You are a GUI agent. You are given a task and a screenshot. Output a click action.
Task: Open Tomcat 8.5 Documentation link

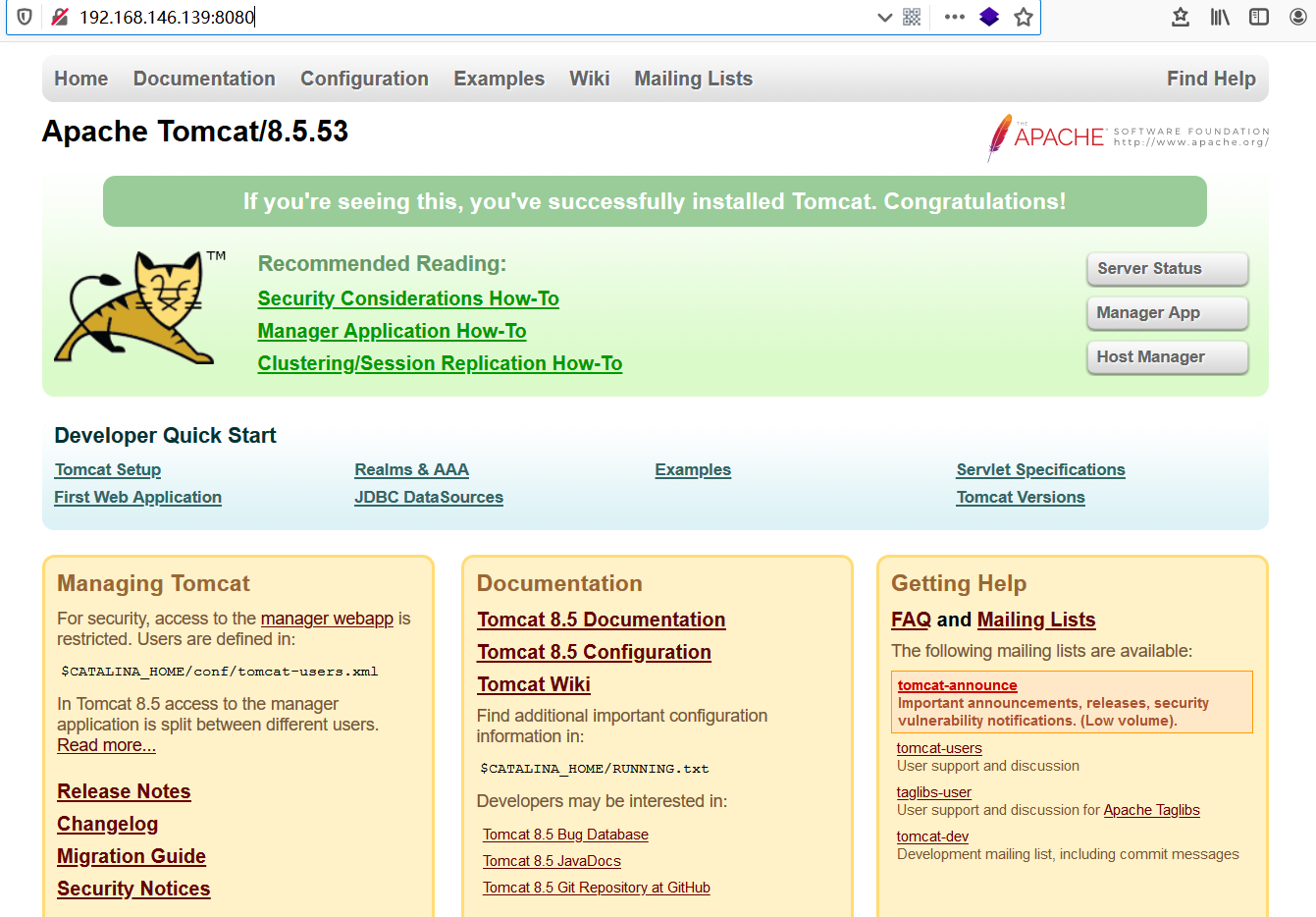tap(602, 620)
